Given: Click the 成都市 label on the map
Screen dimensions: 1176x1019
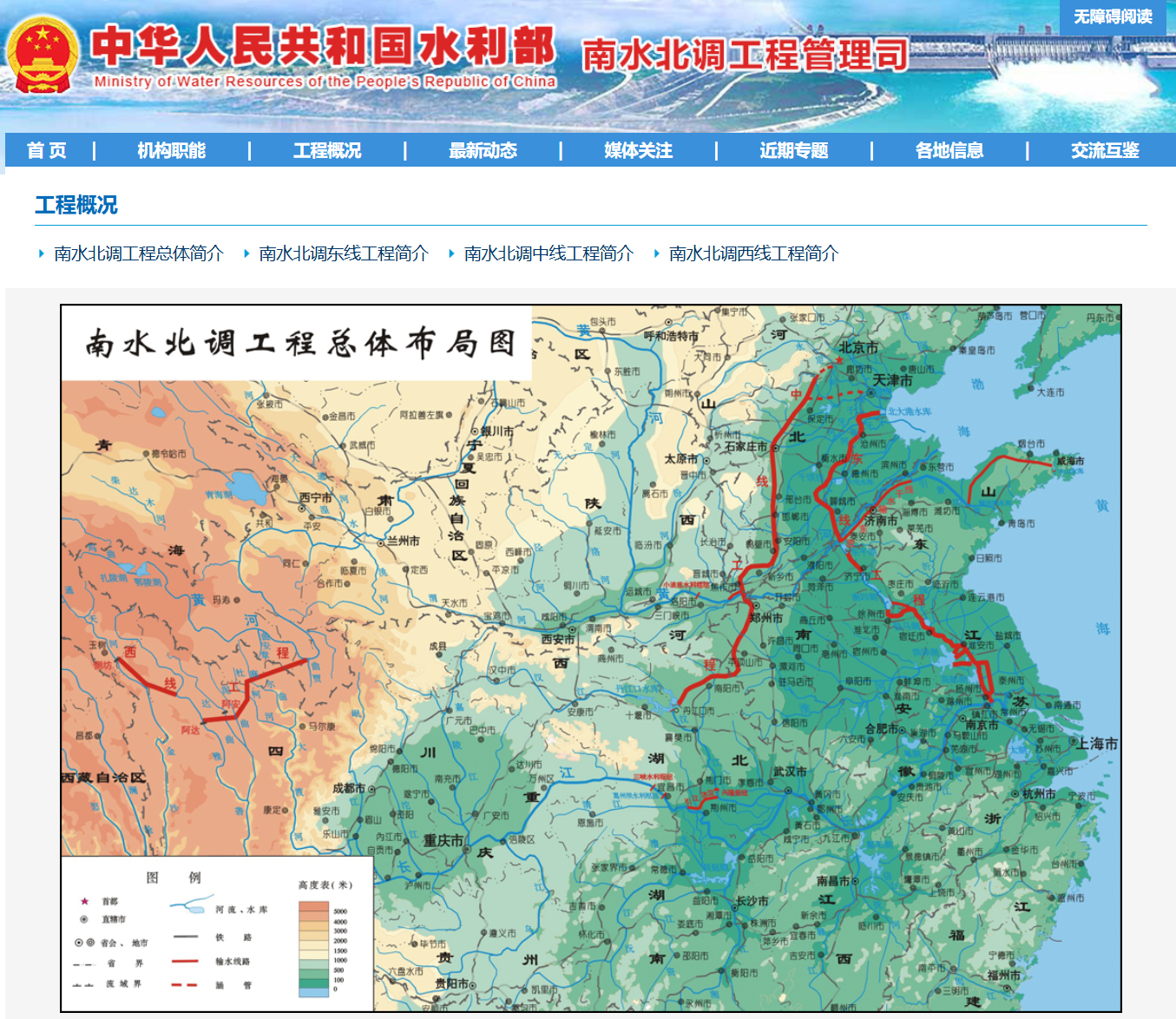Looking at the screenshot, I should (x=349, y=788).
